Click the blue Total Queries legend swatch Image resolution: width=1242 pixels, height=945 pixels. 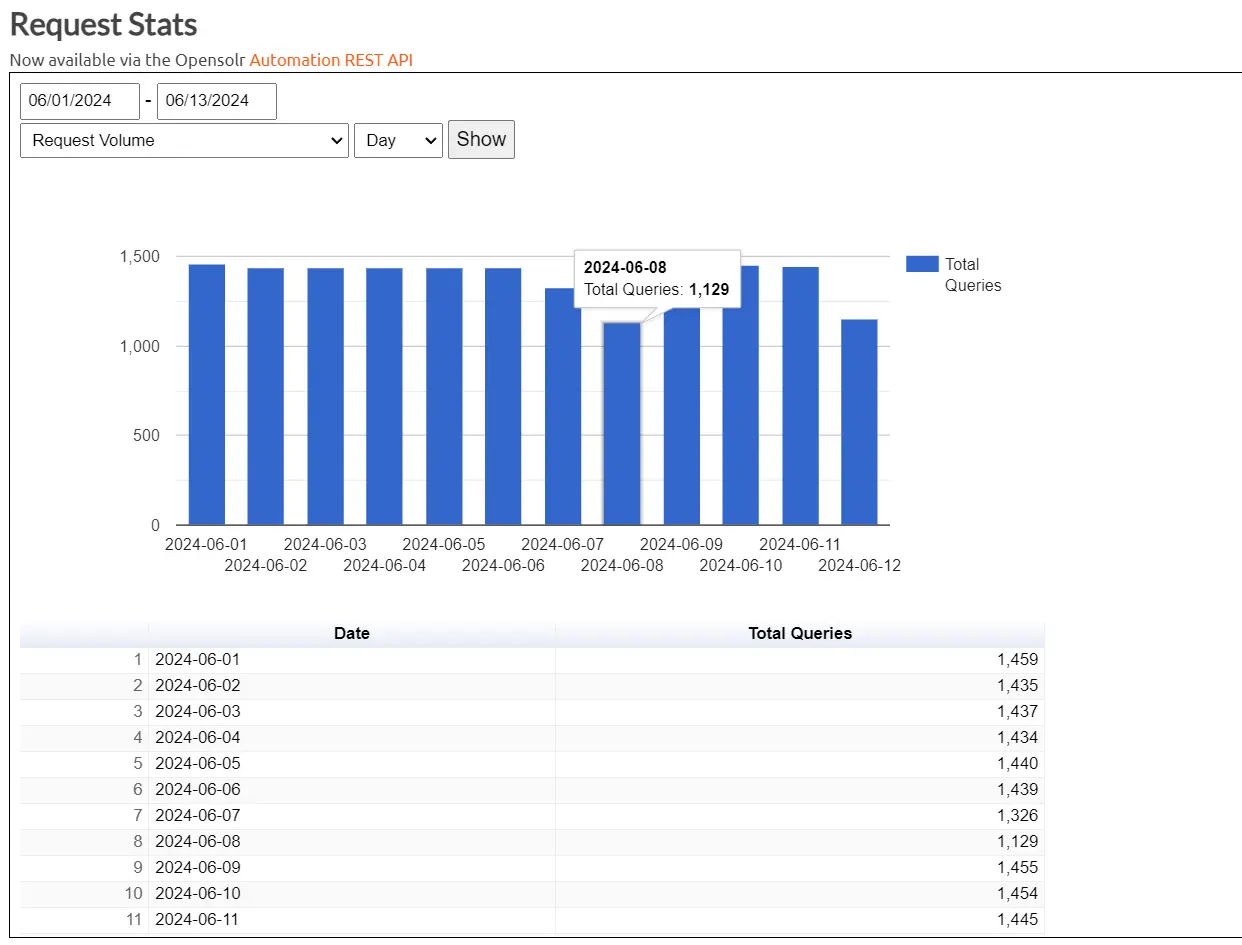pyautogui.click(x=922, y=264)
